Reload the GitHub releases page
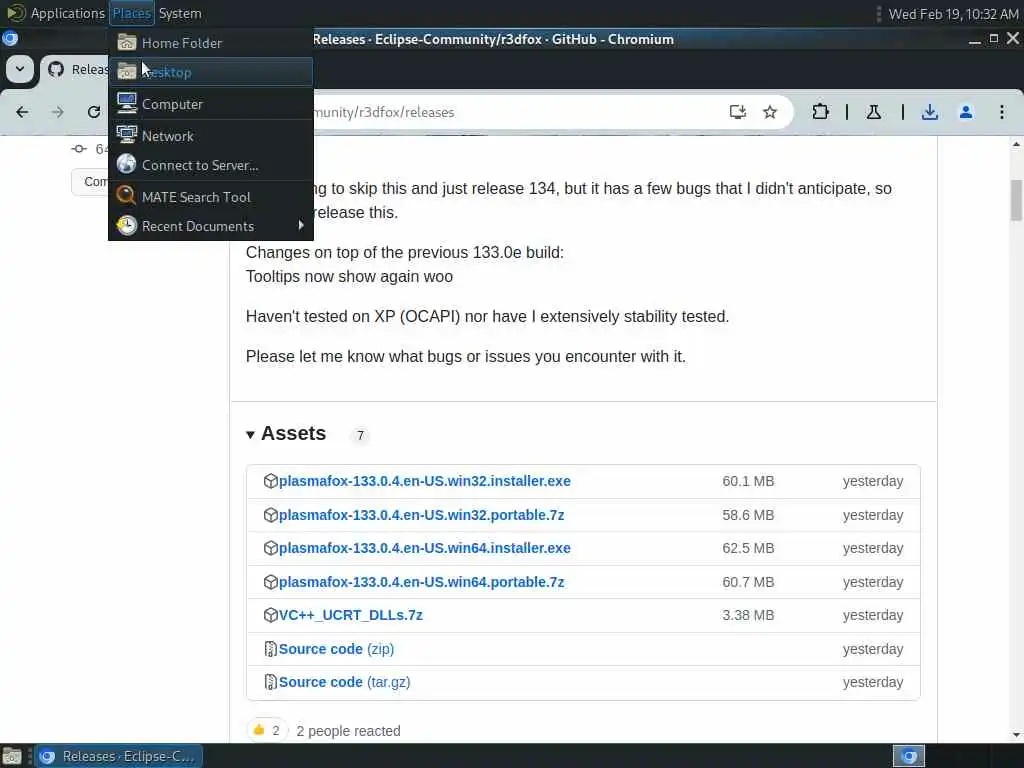 [x=94, y=112]
